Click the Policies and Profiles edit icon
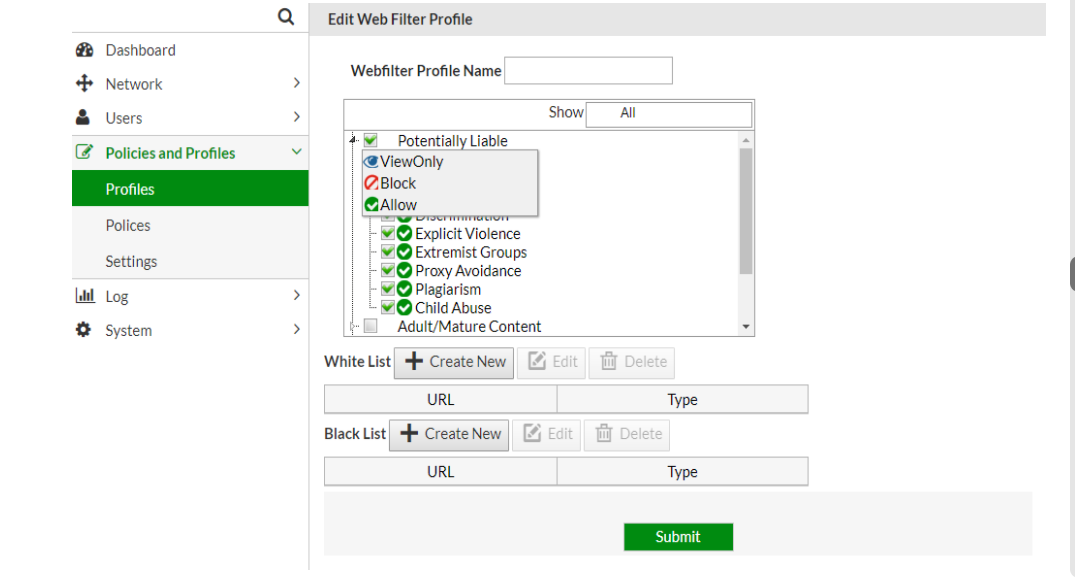This screenshot has height=585, width=1075. [84, 152]
